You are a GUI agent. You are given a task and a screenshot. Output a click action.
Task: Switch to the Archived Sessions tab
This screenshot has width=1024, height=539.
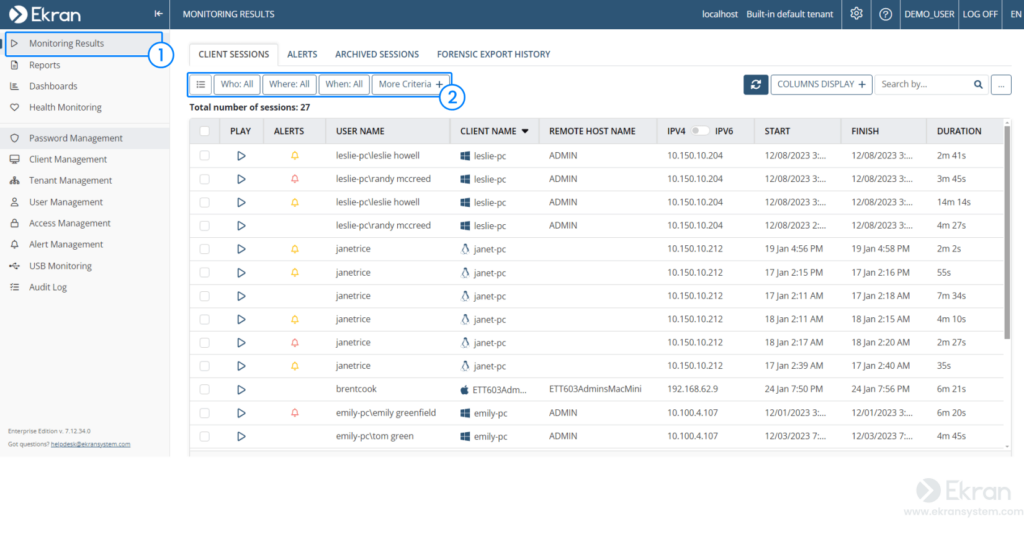(376, 54)
